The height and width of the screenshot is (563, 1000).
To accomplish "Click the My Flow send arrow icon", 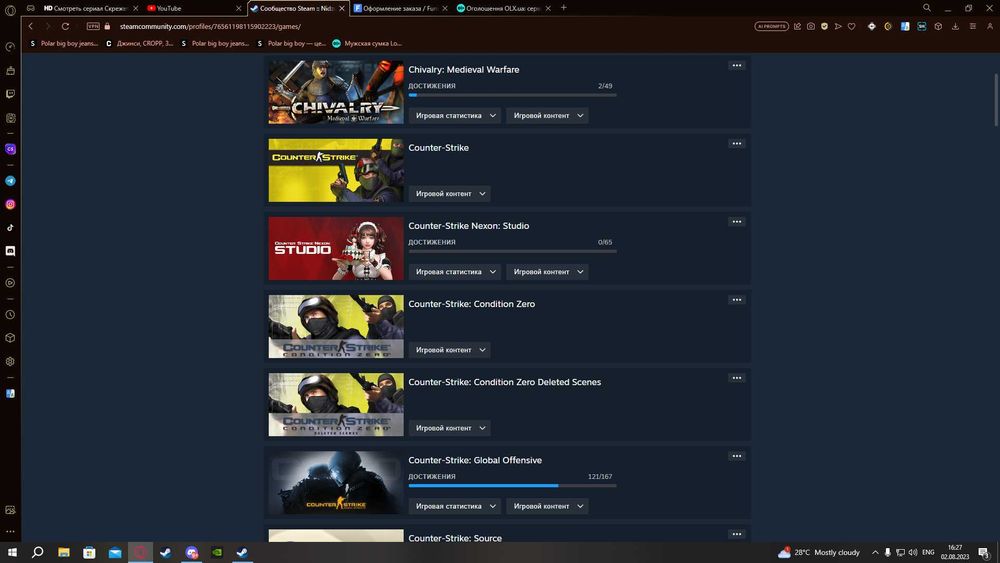I will (838, 26).
